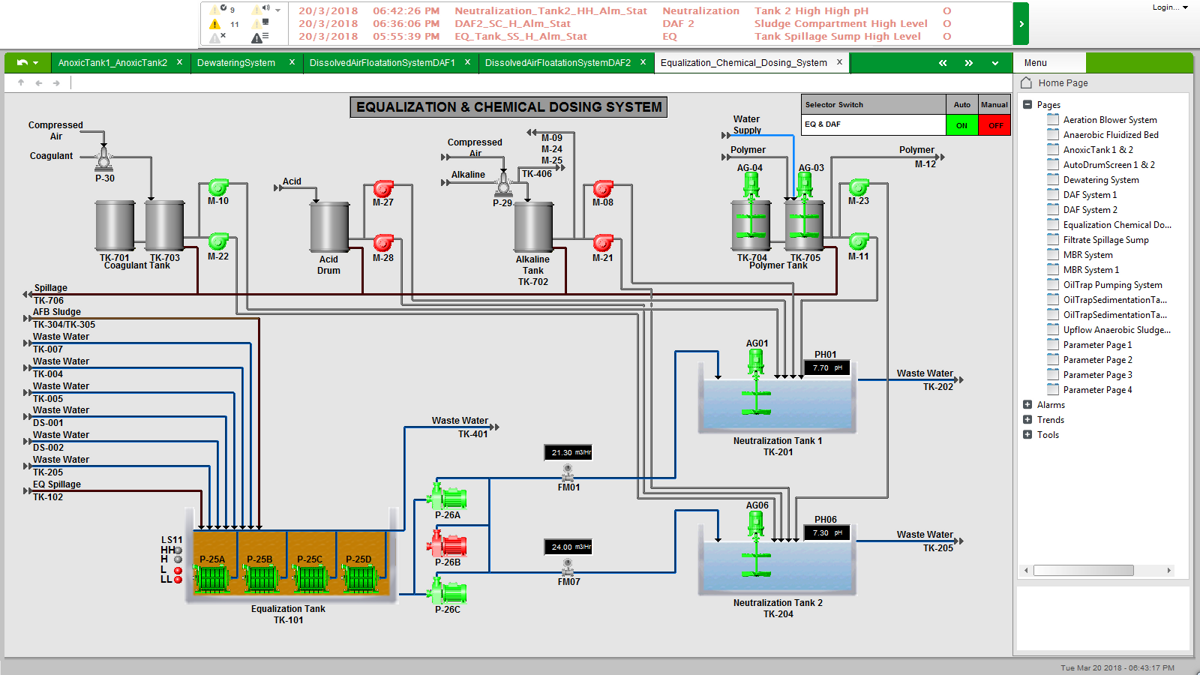1200x675 pixels.
Task: Open the Login menu
Action: click(x=1166, y=6)
